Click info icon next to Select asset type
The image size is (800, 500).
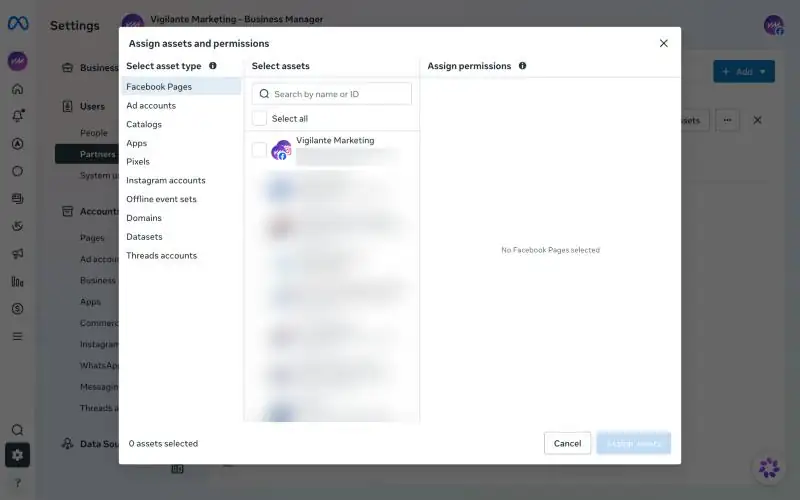pyautogui.click(x=213, y=66)
